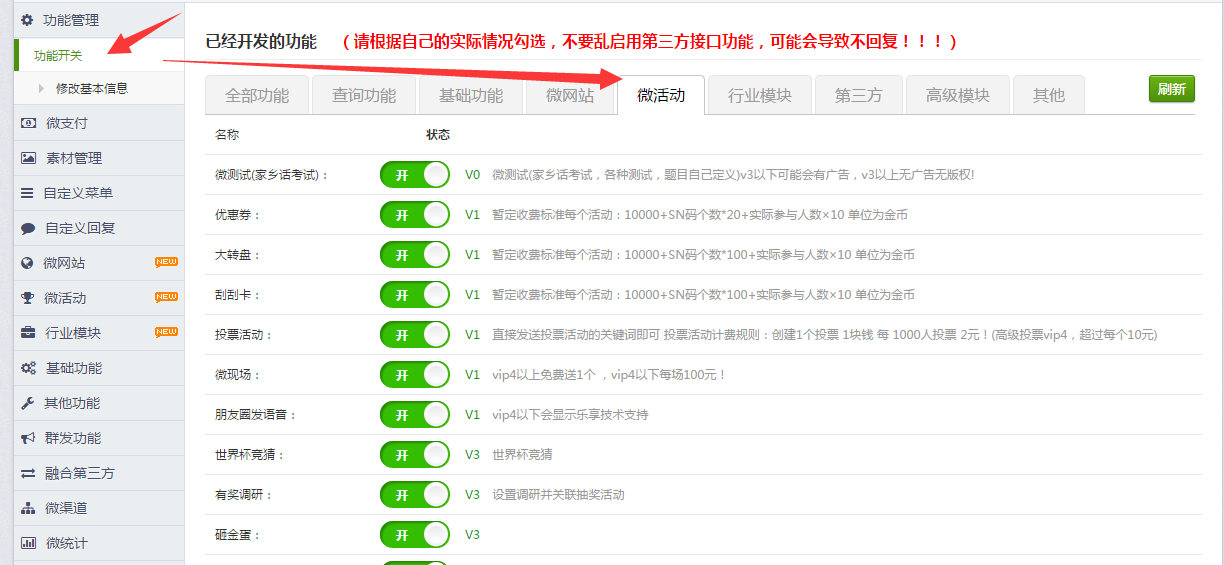1224x565 pixels.
Task: Toggle the 刮刮卡 feature switch
Action: click(x=414, y=295)
